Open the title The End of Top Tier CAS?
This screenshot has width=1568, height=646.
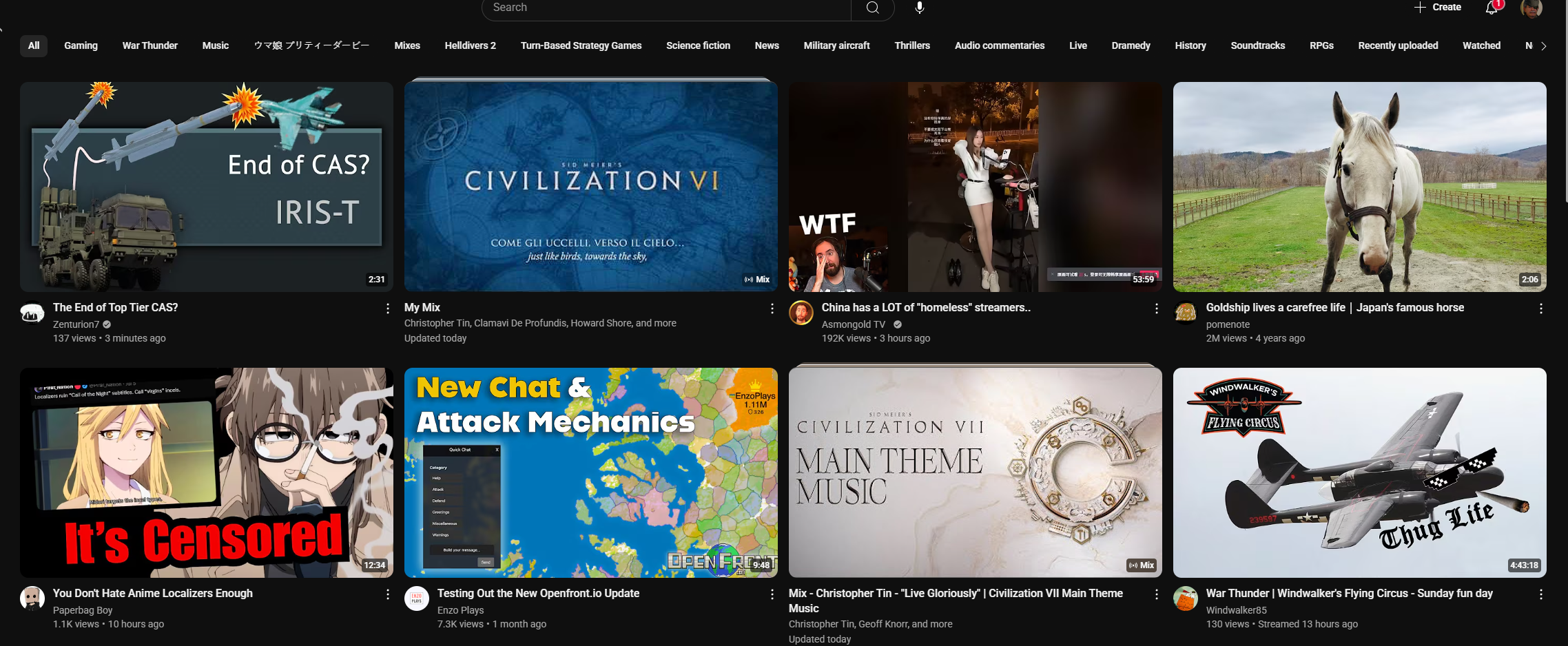pyautogui.click(x=115, y=308)
